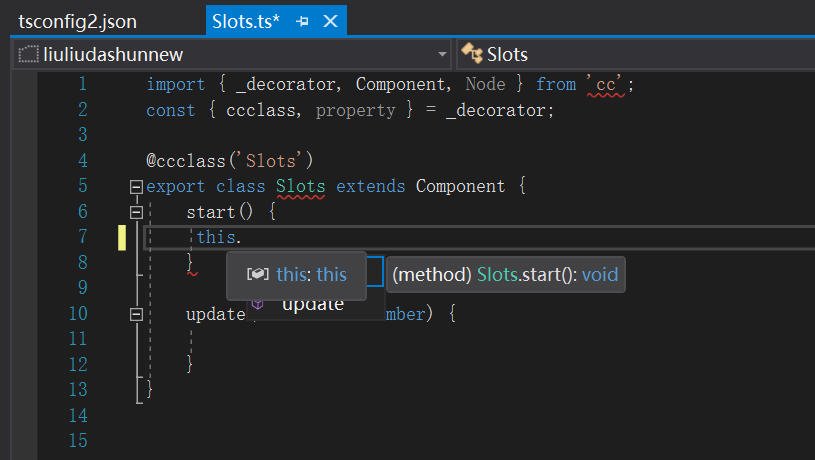Collapse the update method block
815x460 pixels.
click(136, 314)
